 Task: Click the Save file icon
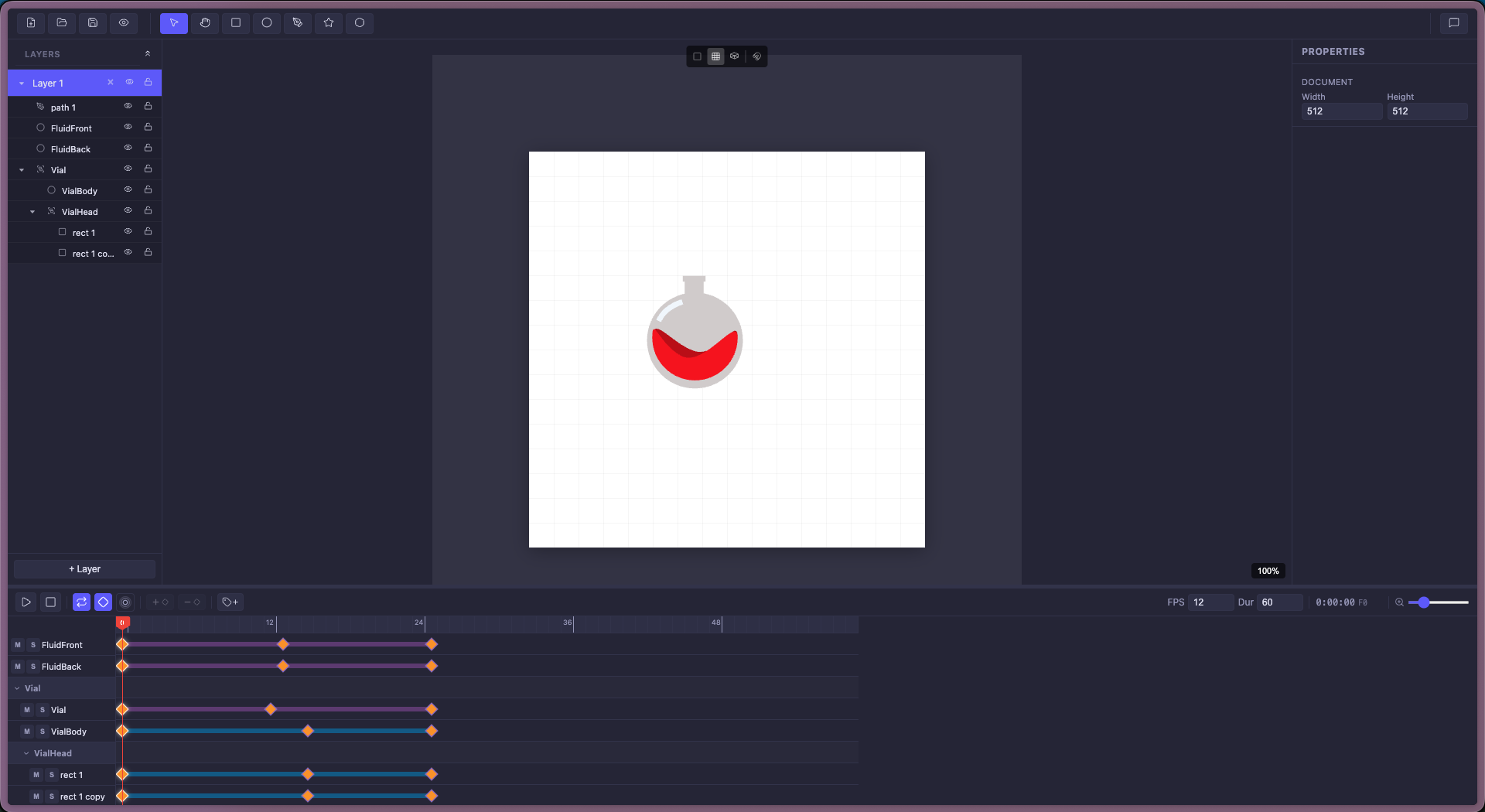coord(93,23)
